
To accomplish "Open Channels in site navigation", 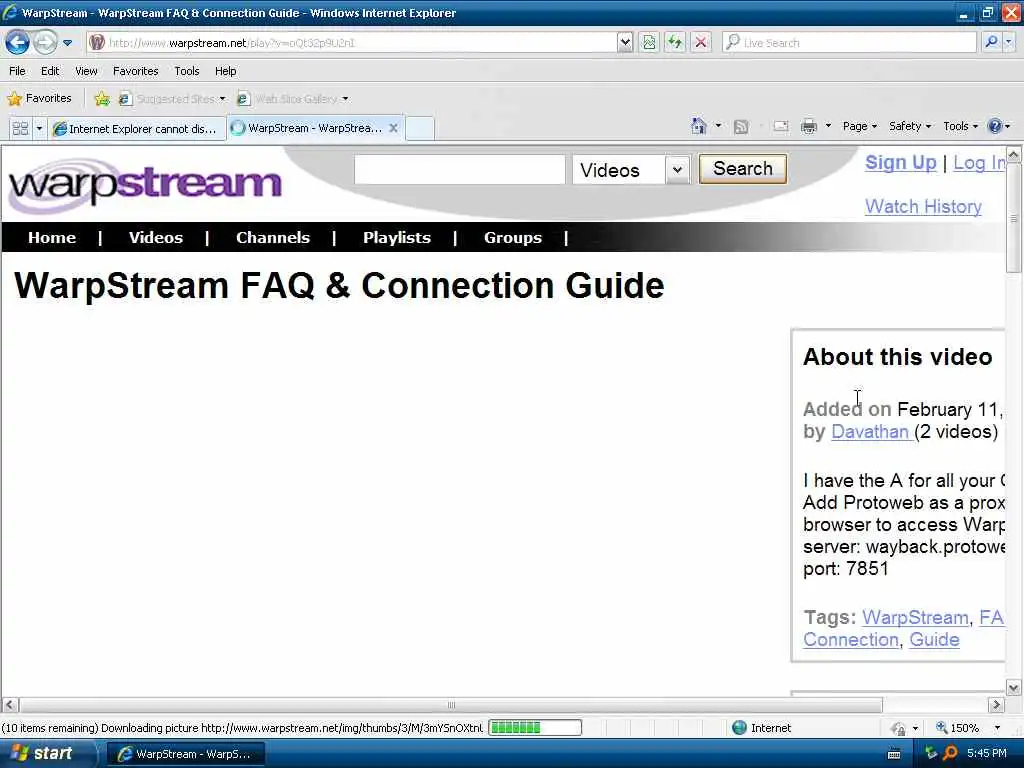I will click(x=272, y=238).
